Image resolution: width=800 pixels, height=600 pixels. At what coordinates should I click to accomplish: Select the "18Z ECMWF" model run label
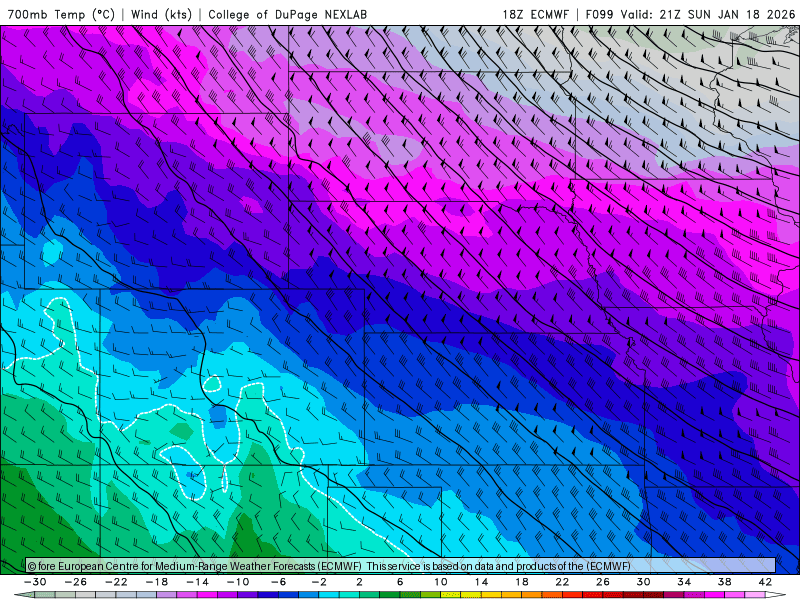(x=535, y=14)
